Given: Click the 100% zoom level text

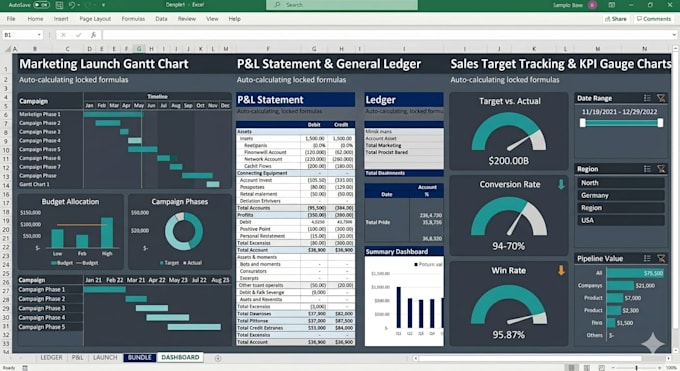Looking at the screenshot, I should point(671,368).
